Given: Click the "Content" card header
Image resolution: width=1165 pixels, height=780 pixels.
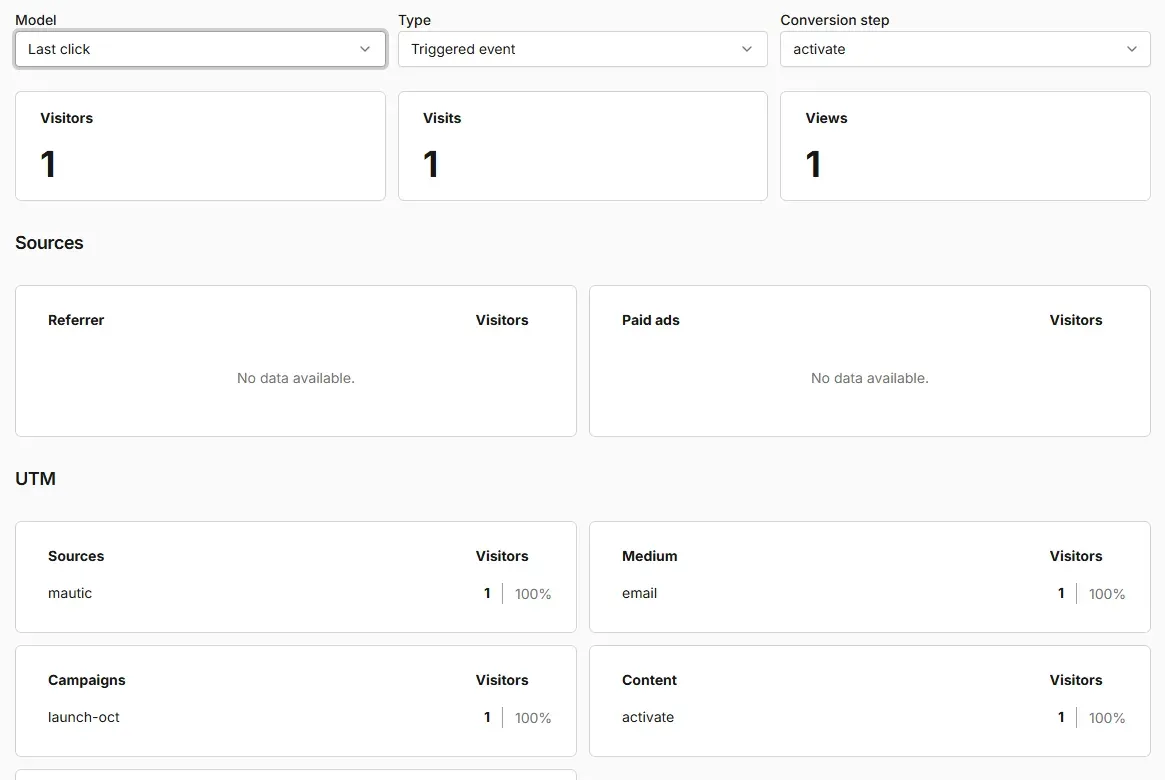Looking at the screenshot, I should tap(649, 680).
